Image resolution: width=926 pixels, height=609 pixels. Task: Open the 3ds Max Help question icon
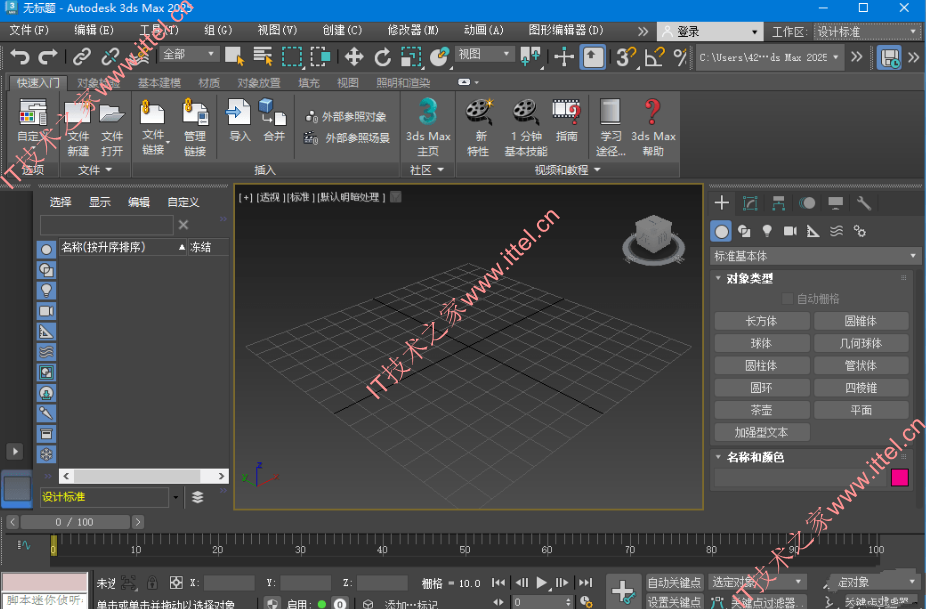click(x=653, y=126)
